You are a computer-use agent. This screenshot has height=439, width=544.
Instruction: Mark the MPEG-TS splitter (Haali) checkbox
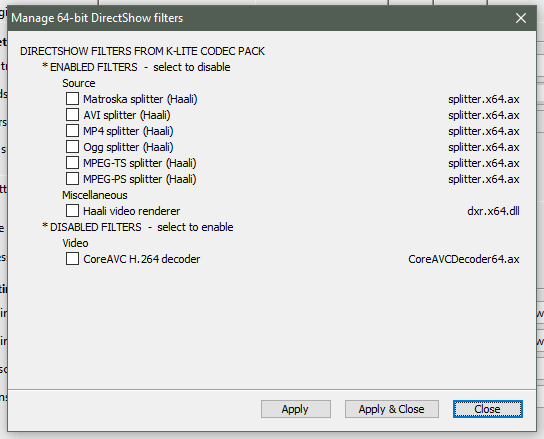pyautogui.click(x=72, y=163)
